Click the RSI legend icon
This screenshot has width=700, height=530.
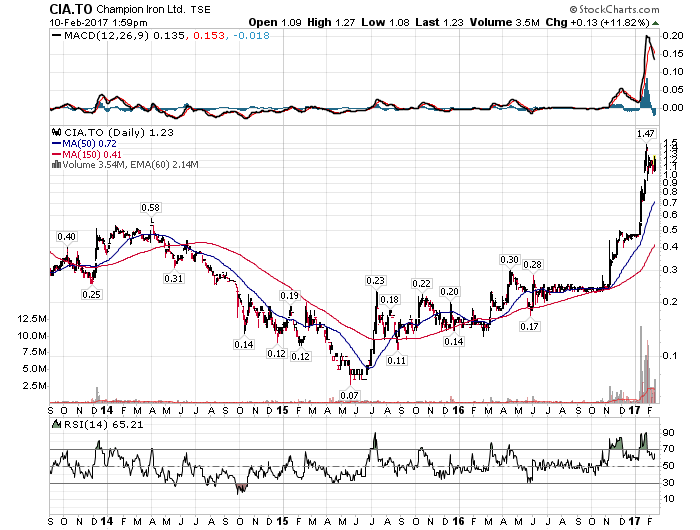point(56,424)
